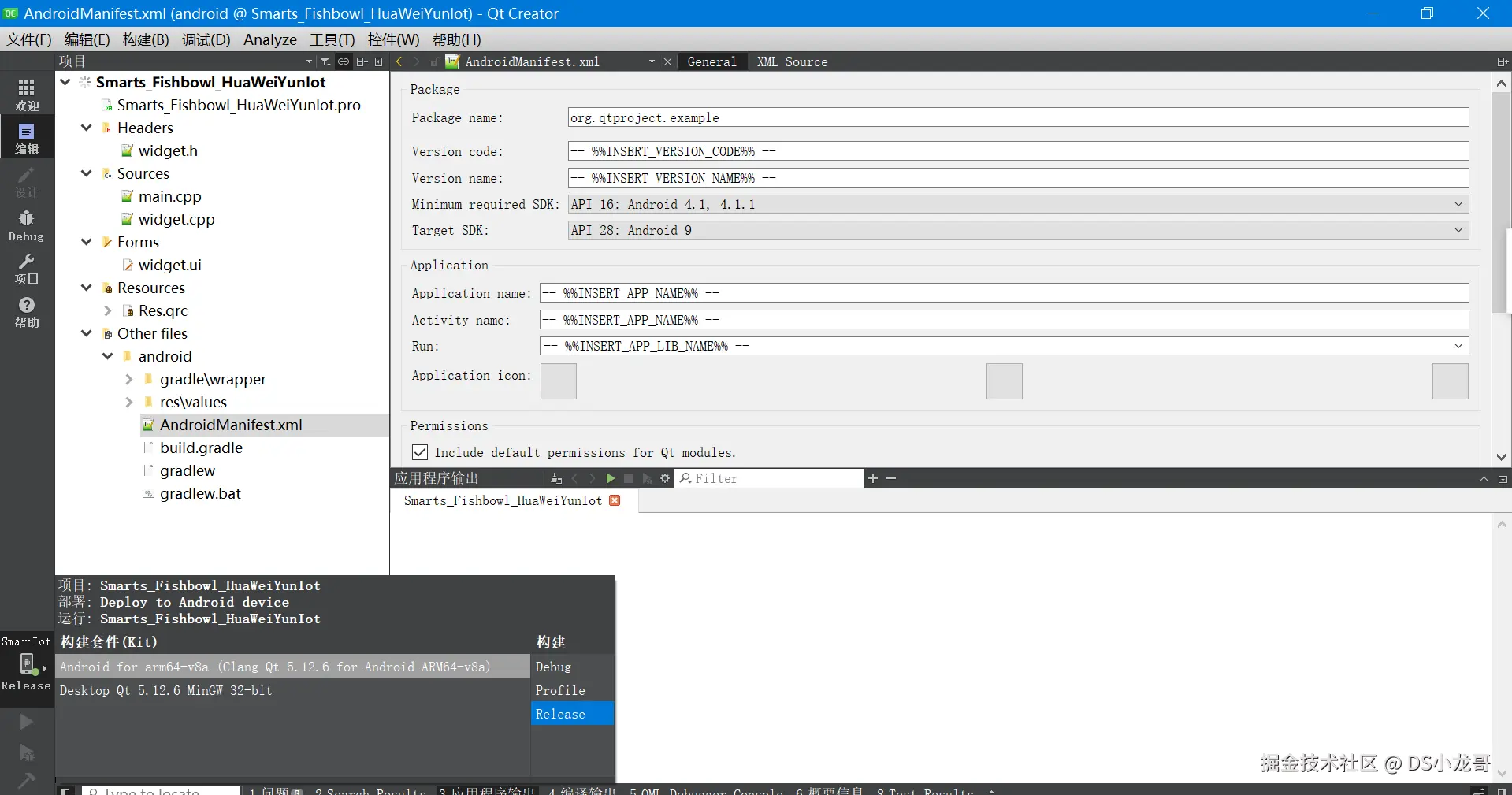This screenshot has height=795, width=1512.
Task: Open the Target SDK dropdown
Action: 1019,230
